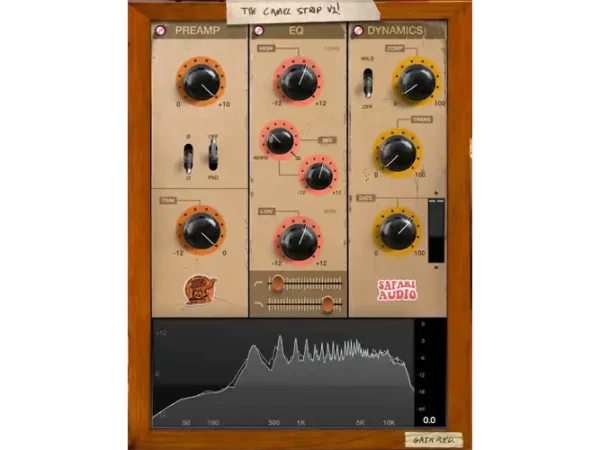The height and width of the screenshot is (450, 600).
Task: Click the TRIM knob
Action: (x=201, y=230)
